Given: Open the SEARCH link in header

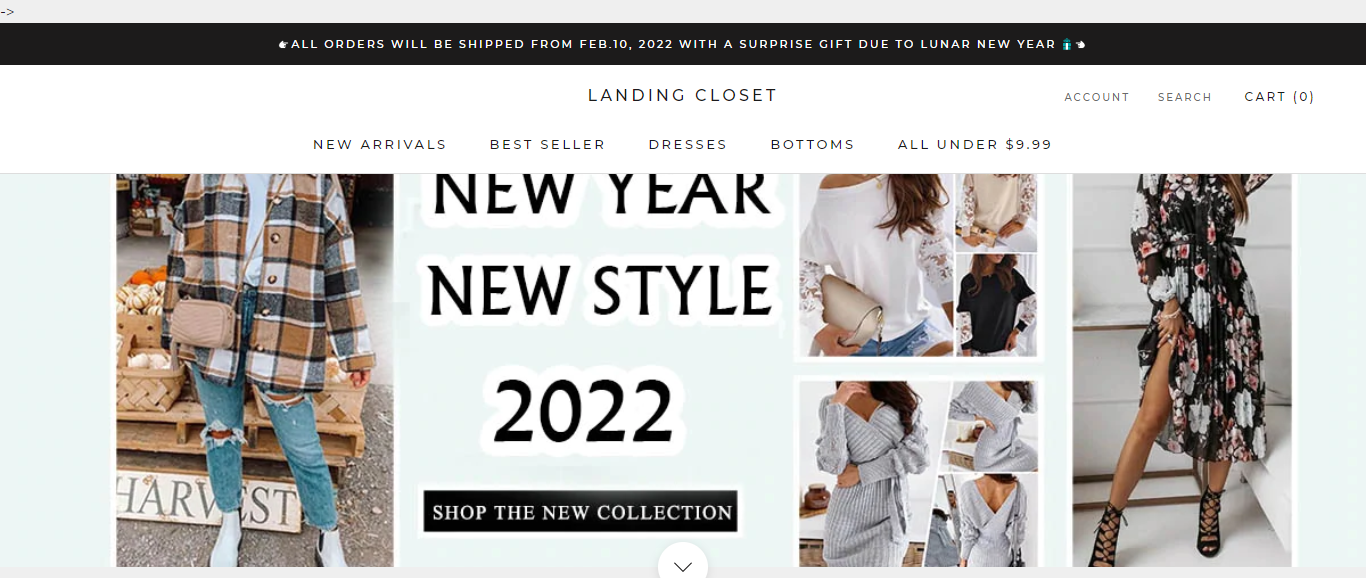Looking at the screenshot, I should [x=1185, y=97].
